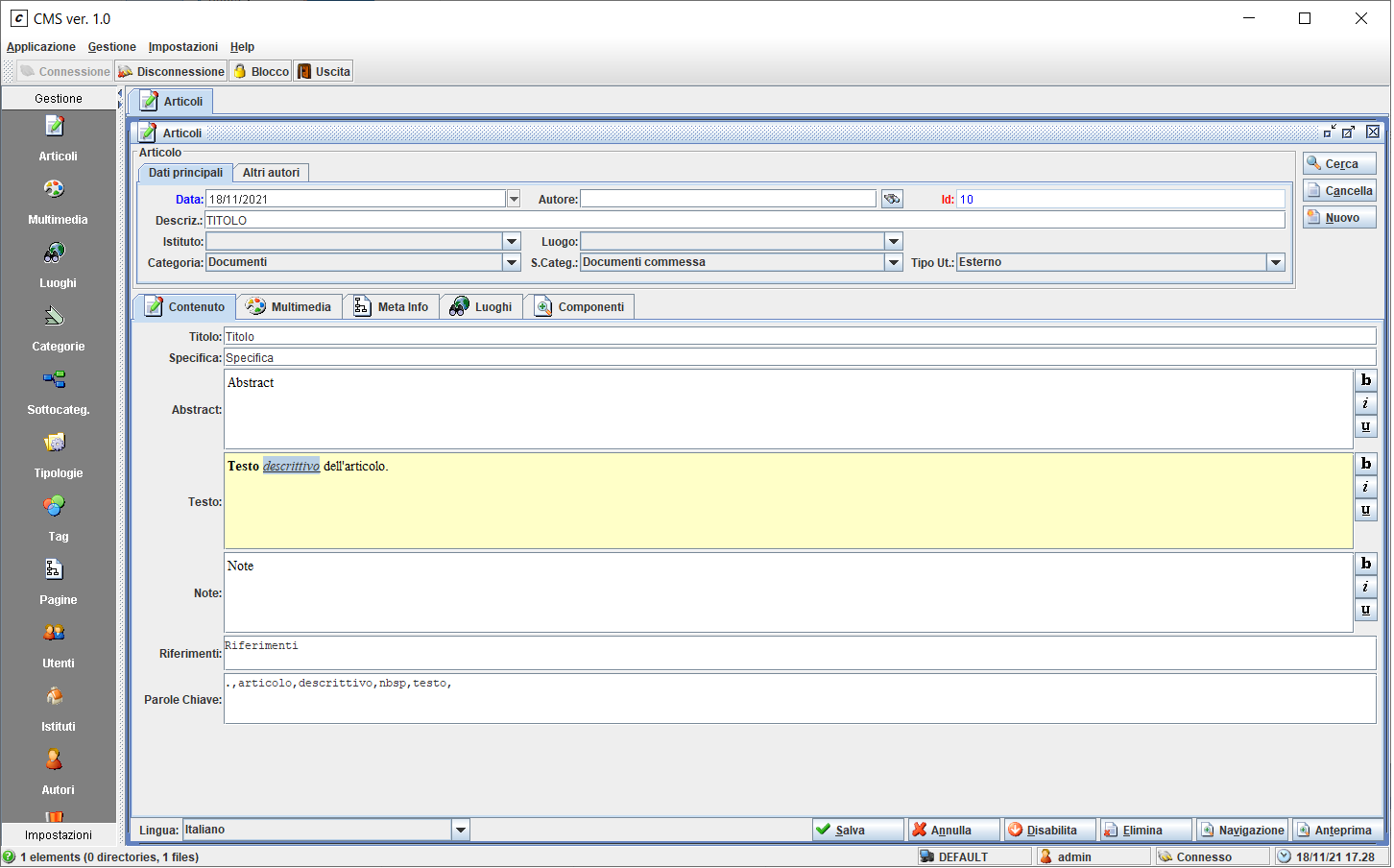Click the Blocco toolbar button
This screenshot has width=1394, height=868.
pyautogui.click(x=260, y=71)
